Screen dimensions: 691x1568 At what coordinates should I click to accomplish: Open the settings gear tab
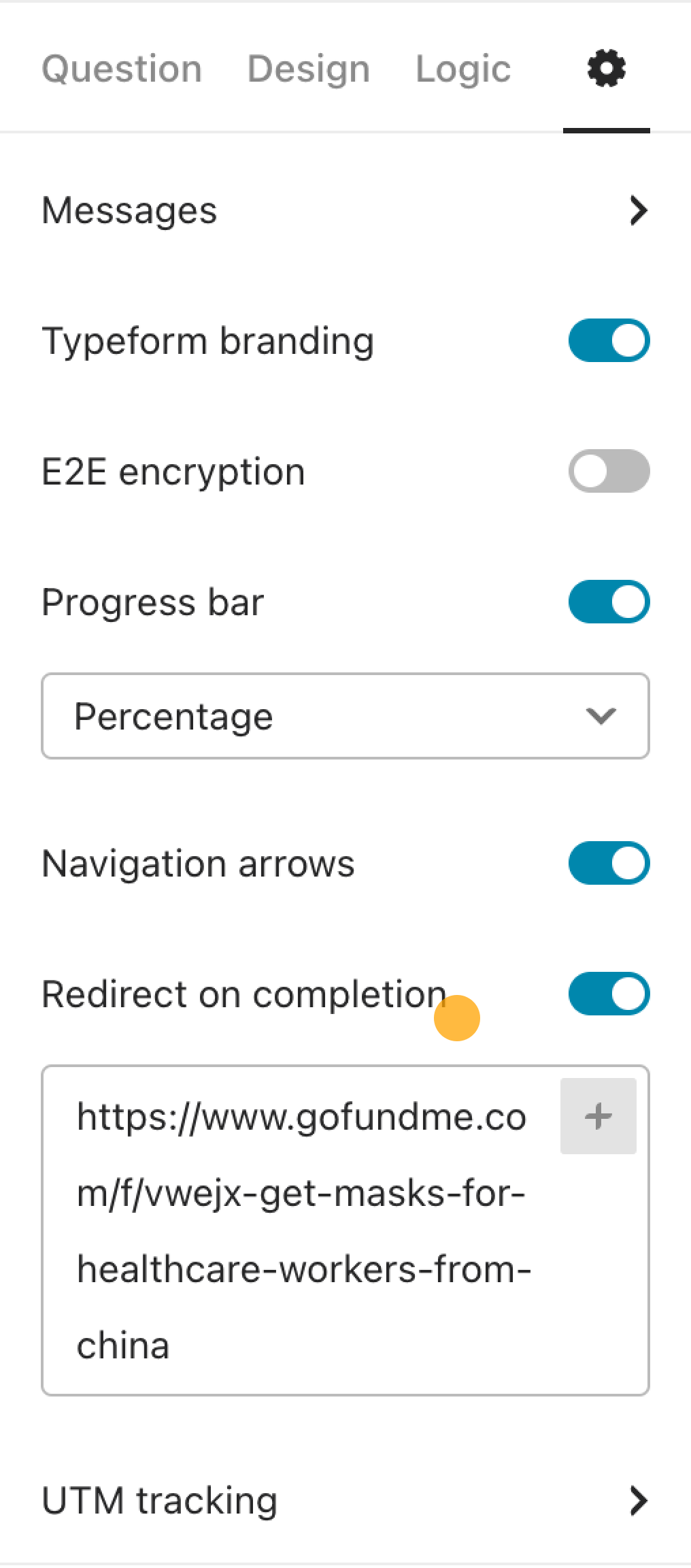click(606, 69)
